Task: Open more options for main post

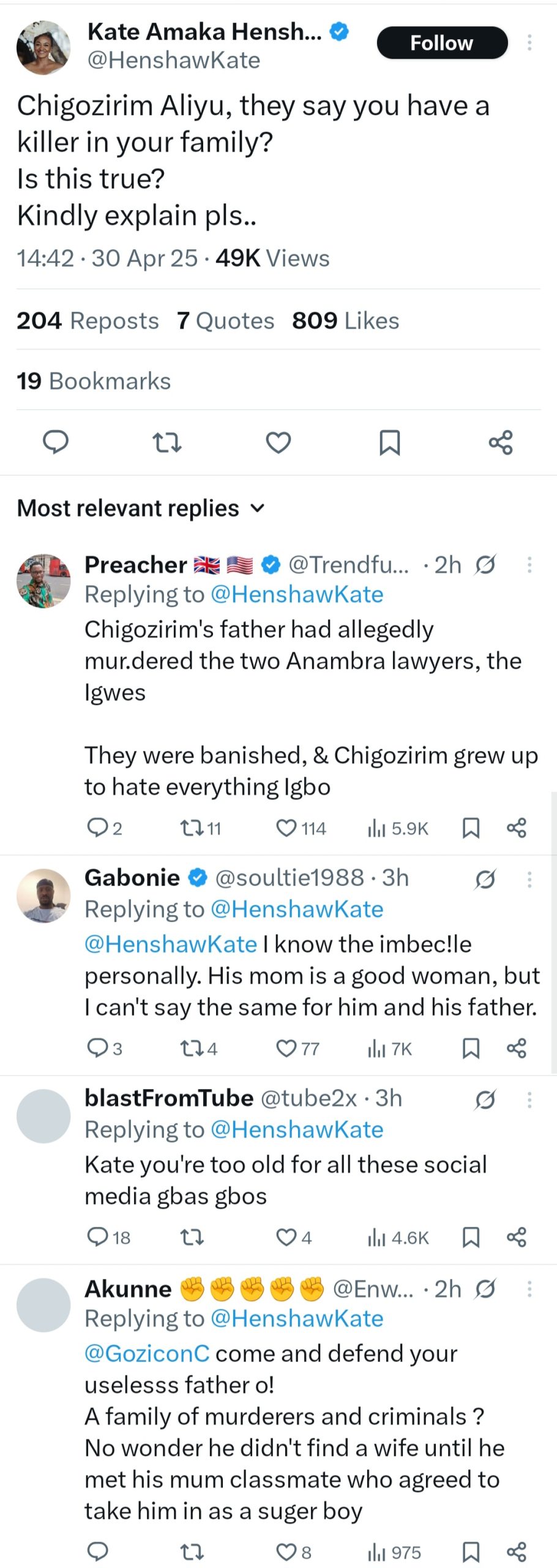Action: click(529, 42)
